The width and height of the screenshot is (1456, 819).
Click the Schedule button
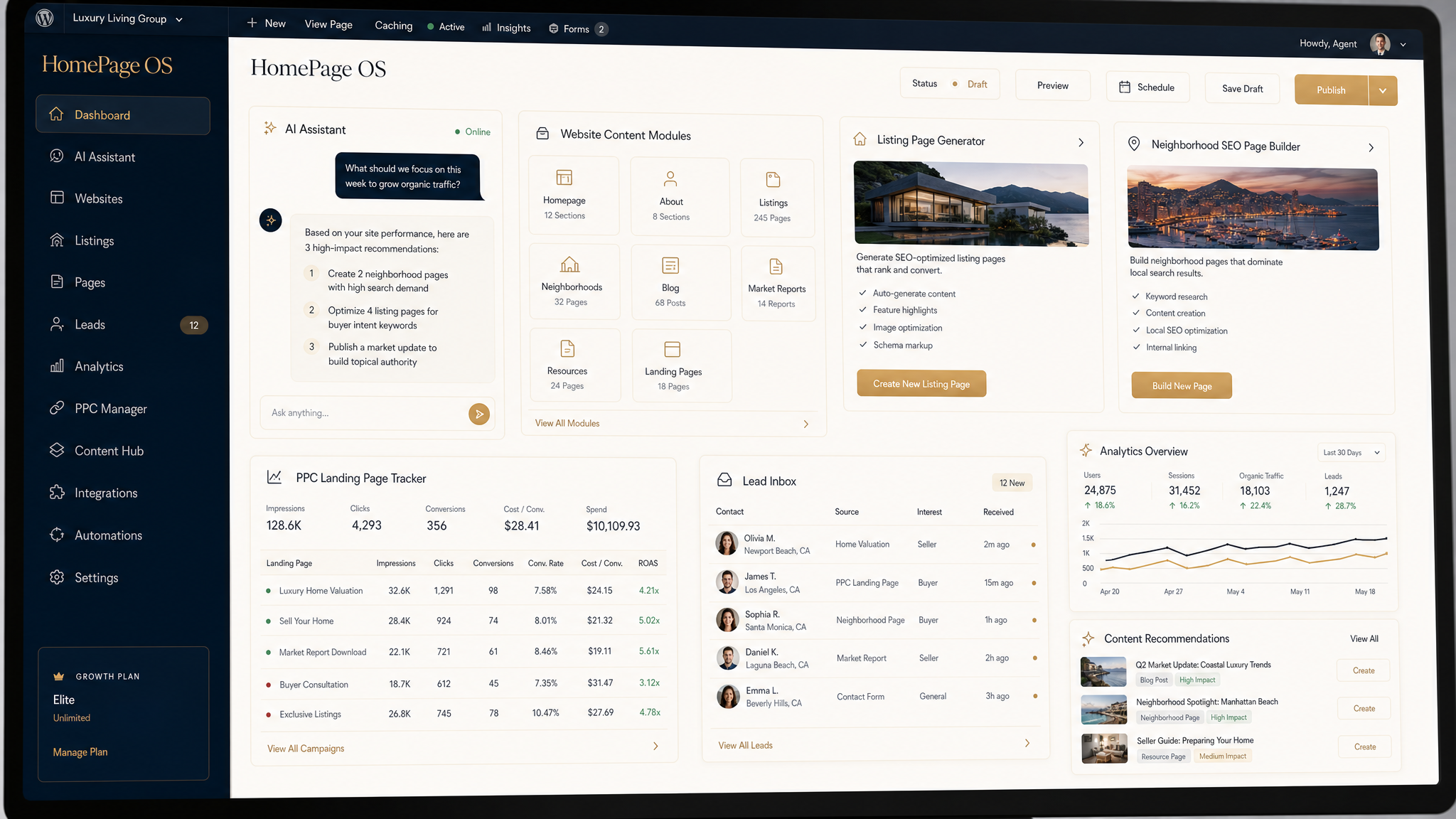click(x=1147, y=87)
